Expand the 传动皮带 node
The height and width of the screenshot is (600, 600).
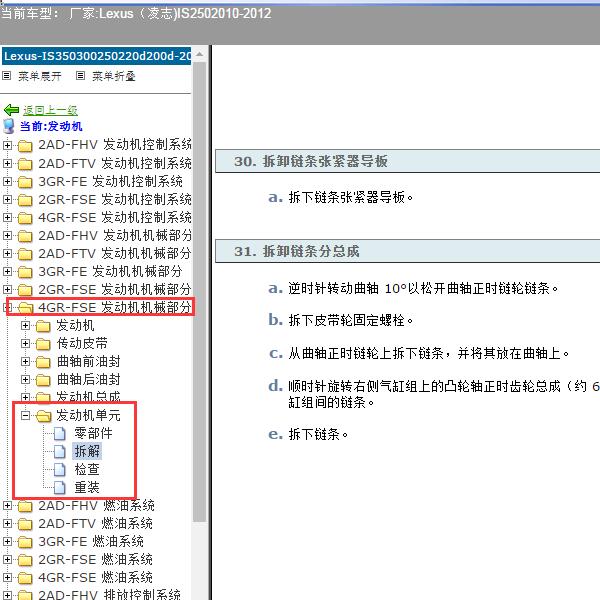(x=25, y=344)
